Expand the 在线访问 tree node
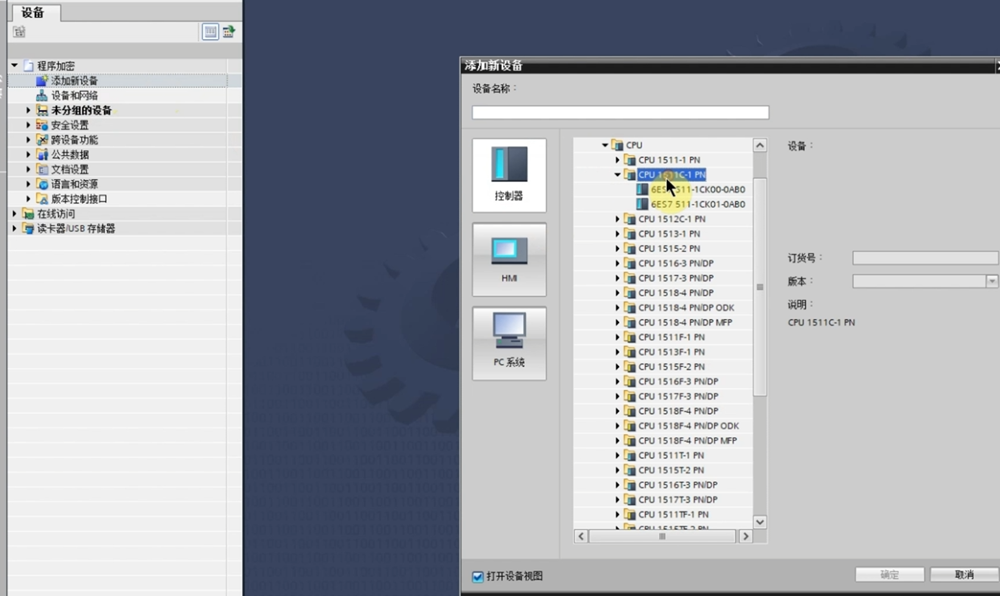This screenshot has height=596, width=1000. click(x=14, y=214)
